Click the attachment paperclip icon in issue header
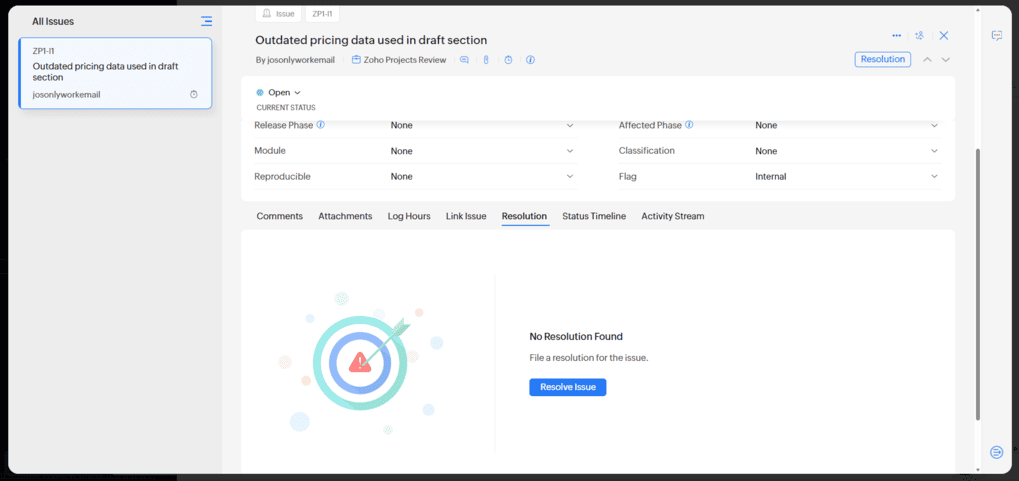This screenshot has height=481, width=1019. (486, 60)
